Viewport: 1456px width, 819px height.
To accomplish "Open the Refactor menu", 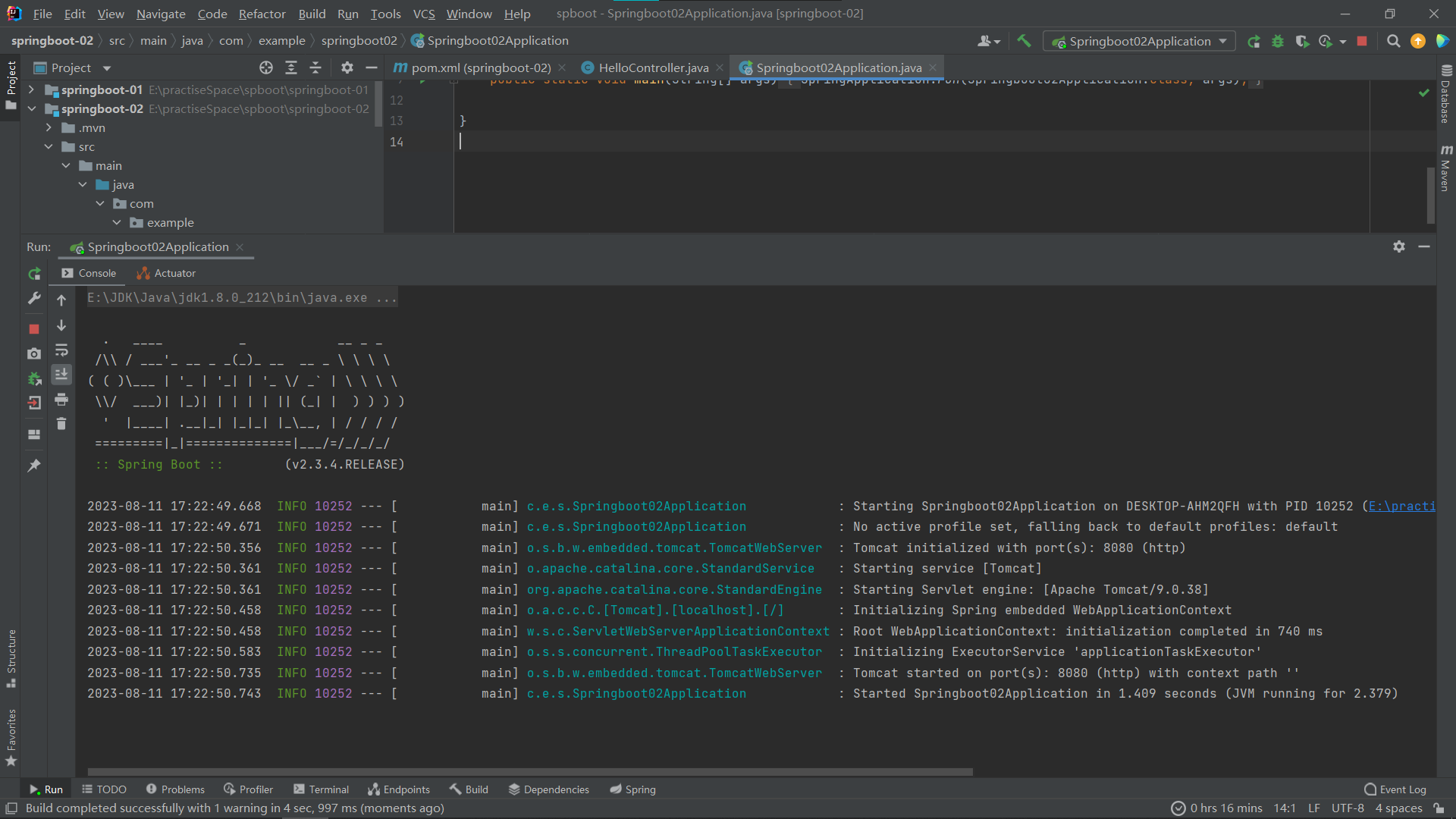I will pyautogui.click(x=262, y=14).
